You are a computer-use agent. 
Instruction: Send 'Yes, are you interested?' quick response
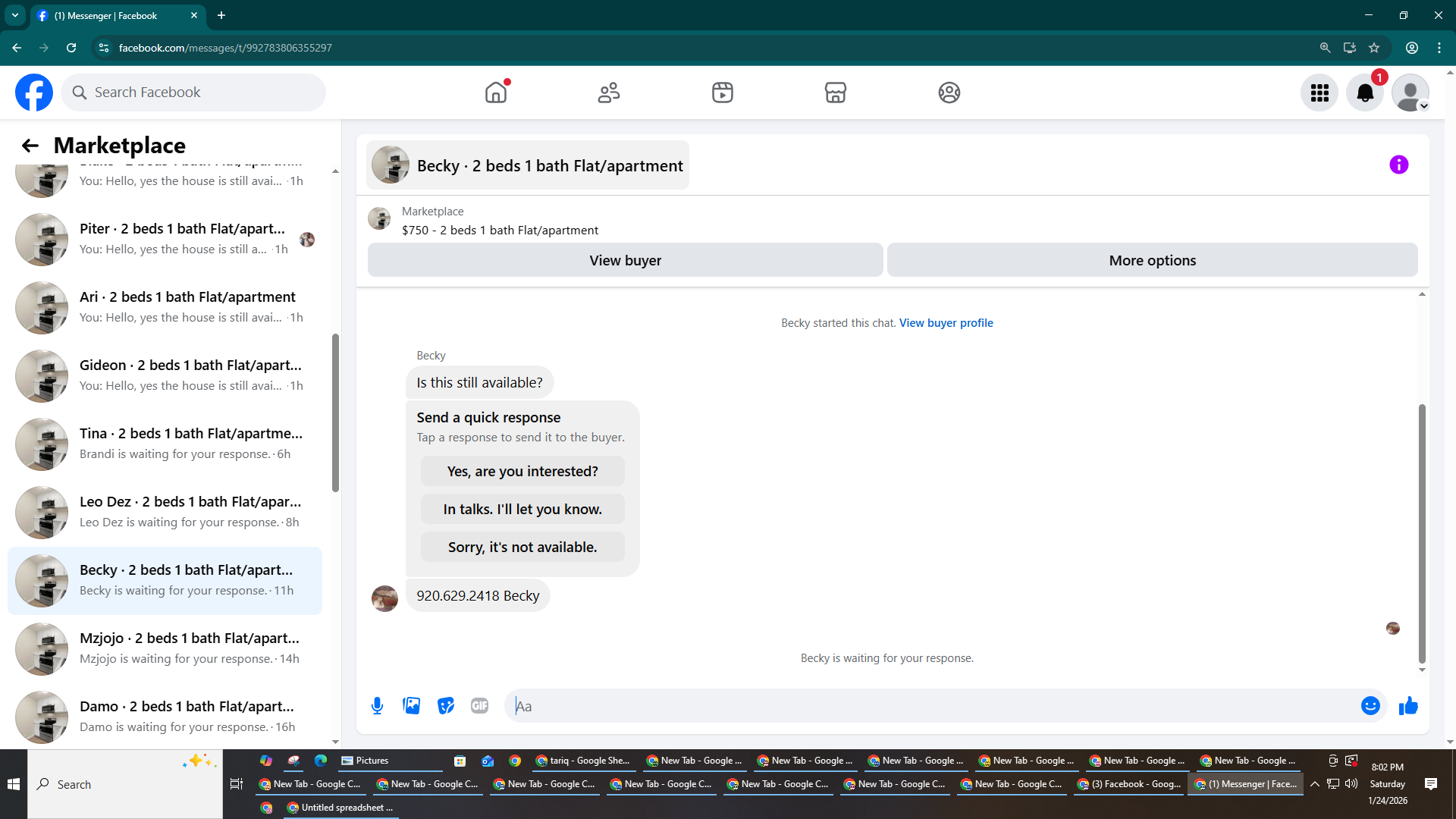522,471
